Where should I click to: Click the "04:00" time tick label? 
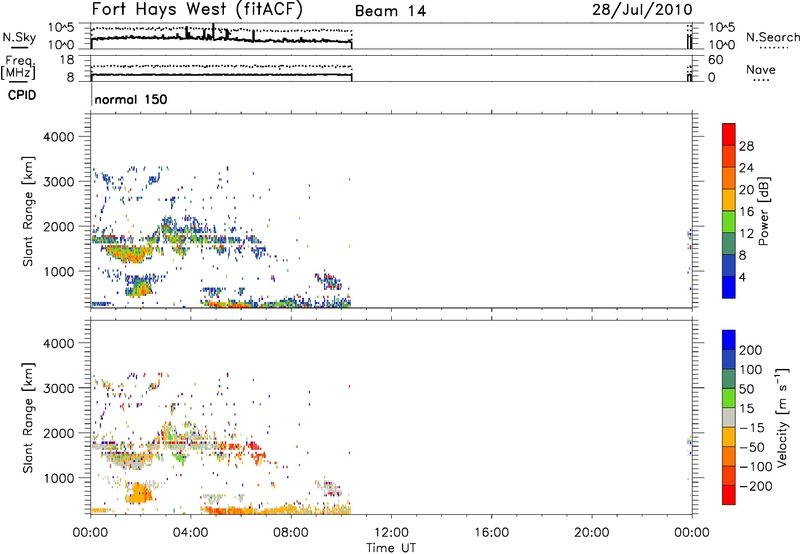191,533
